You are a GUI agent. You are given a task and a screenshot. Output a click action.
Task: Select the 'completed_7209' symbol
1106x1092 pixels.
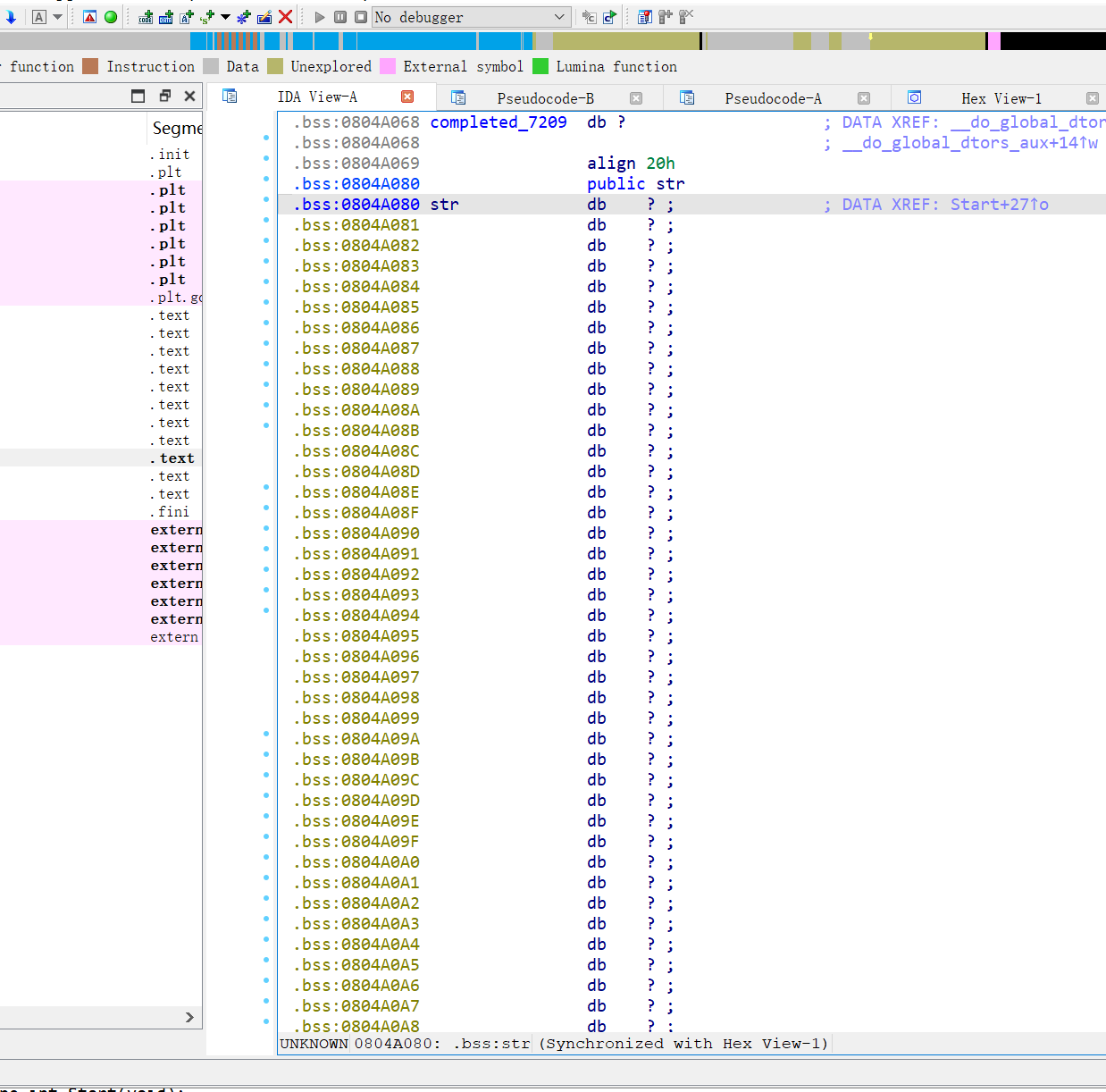point(499,122)
